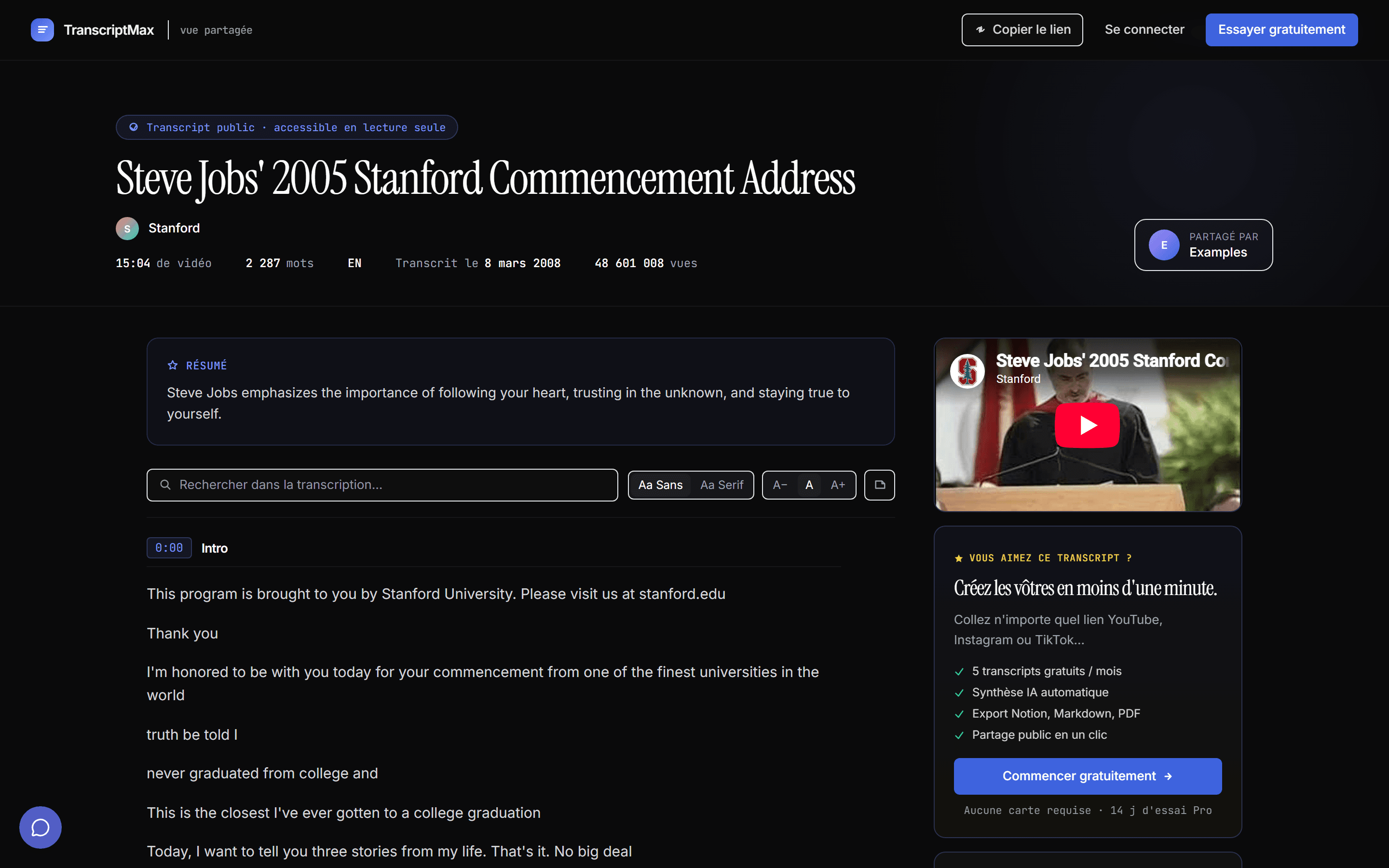Open the Partagé par Examples card
The image size is (1389, 868).
[1204, 245]
